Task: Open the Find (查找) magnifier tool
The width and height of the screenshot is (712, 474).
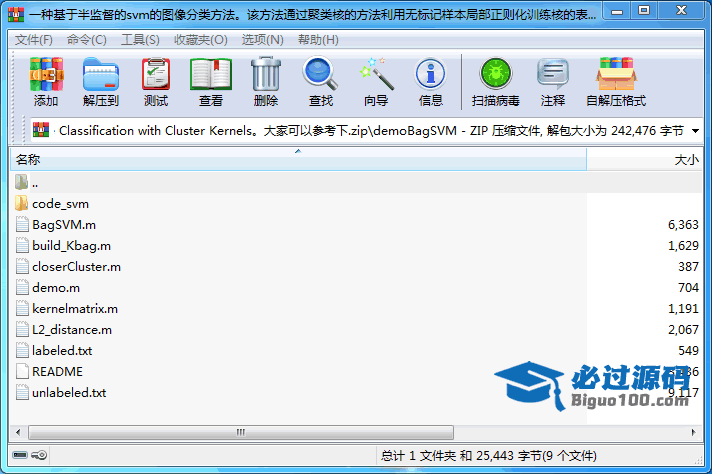Action: 321,74
